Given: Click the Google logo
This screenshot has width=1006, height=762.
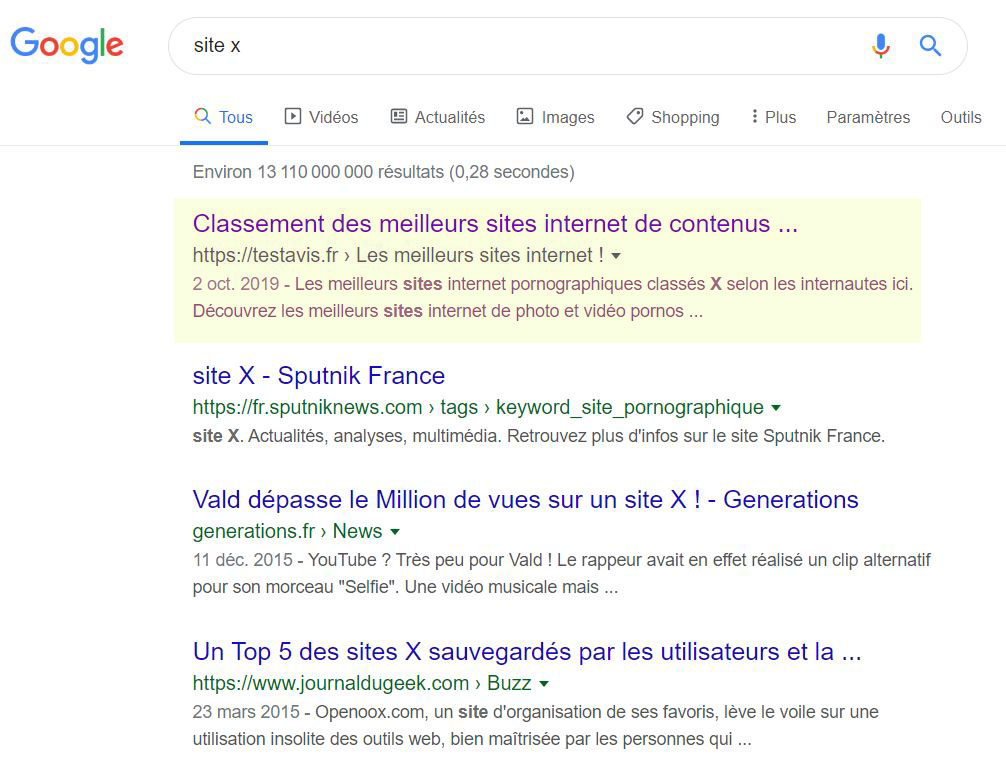Looking at the screenshot, I should point(67,45).
